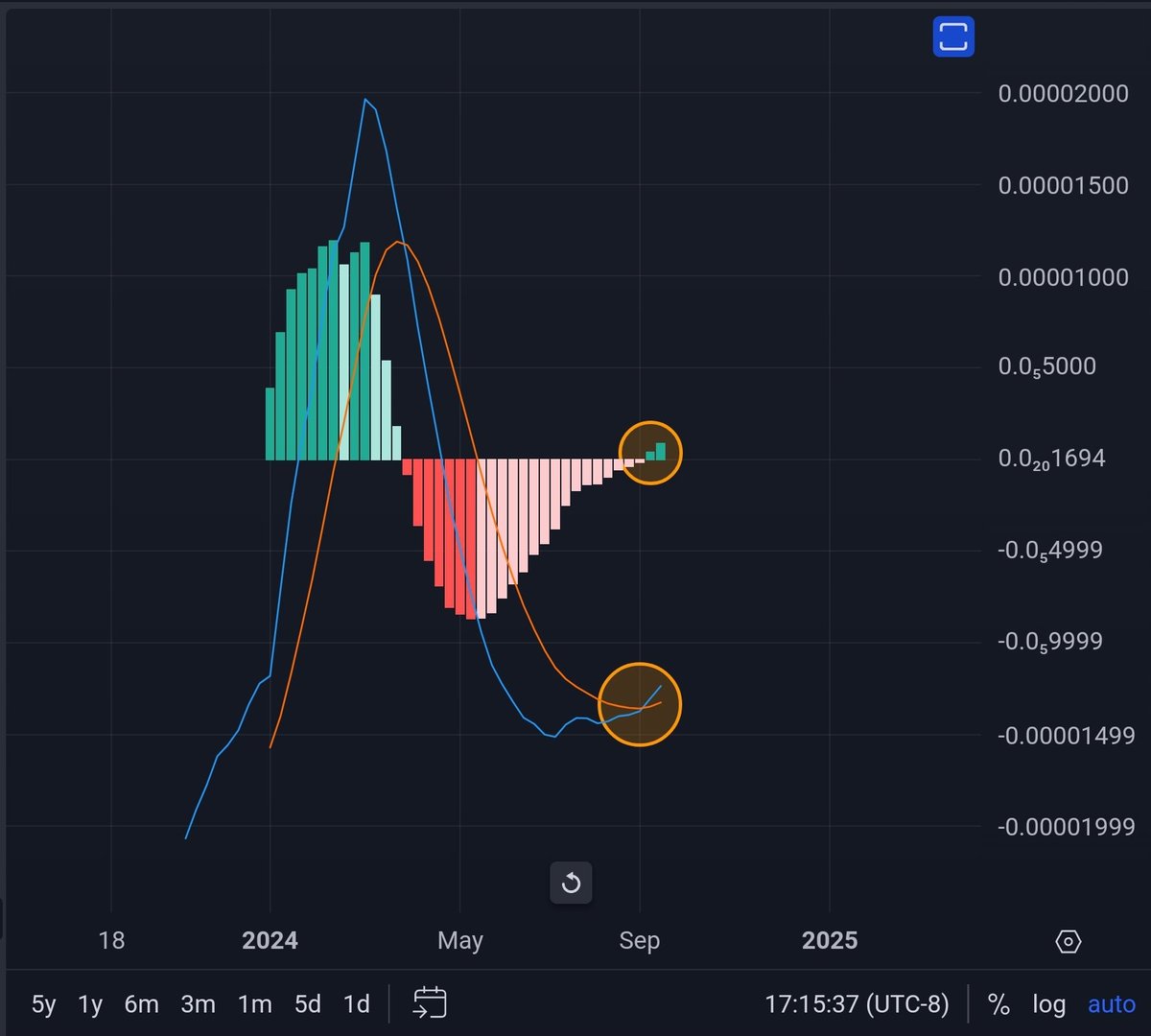Click the -0.00001999 price axis label
The height and width of the screenshot is (1036, 1151).
(x=1066, y=827)
